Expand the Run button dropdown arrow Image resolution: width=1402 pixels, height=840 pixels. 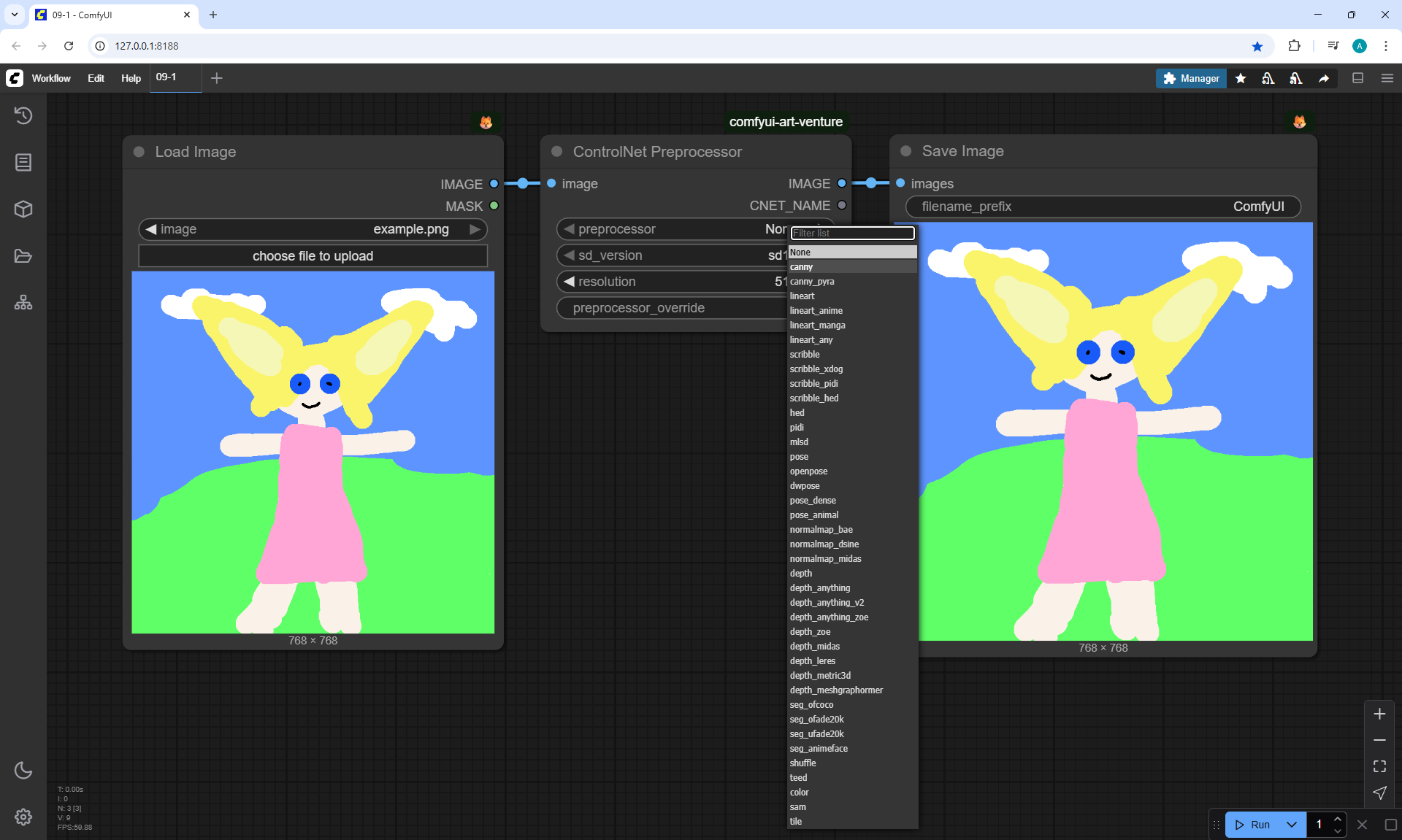point(1292,825)
